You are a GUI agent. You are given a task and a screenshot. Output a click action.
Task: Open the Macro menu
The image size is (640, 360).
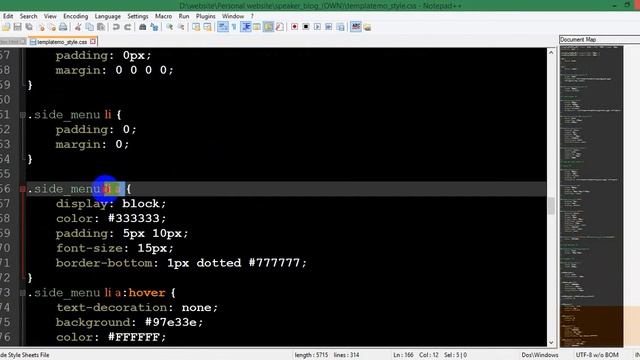pyautogui.click(x=163, y=16)
